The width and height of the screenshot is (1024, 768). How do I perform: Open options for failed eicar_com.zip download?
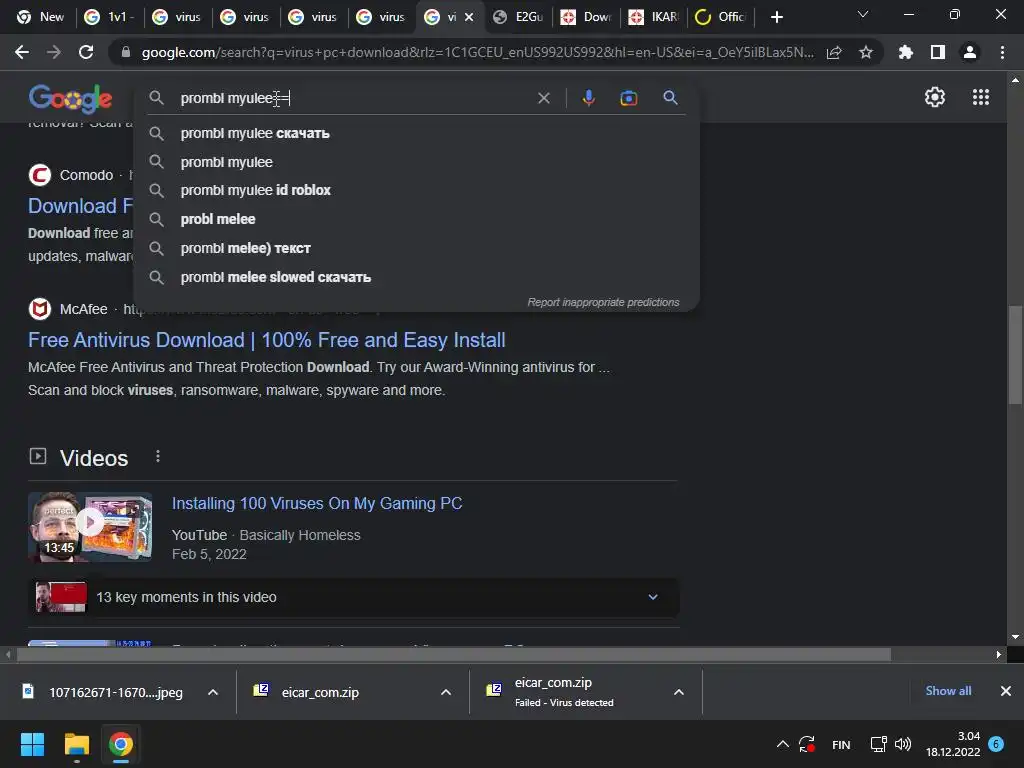point(679,692)
